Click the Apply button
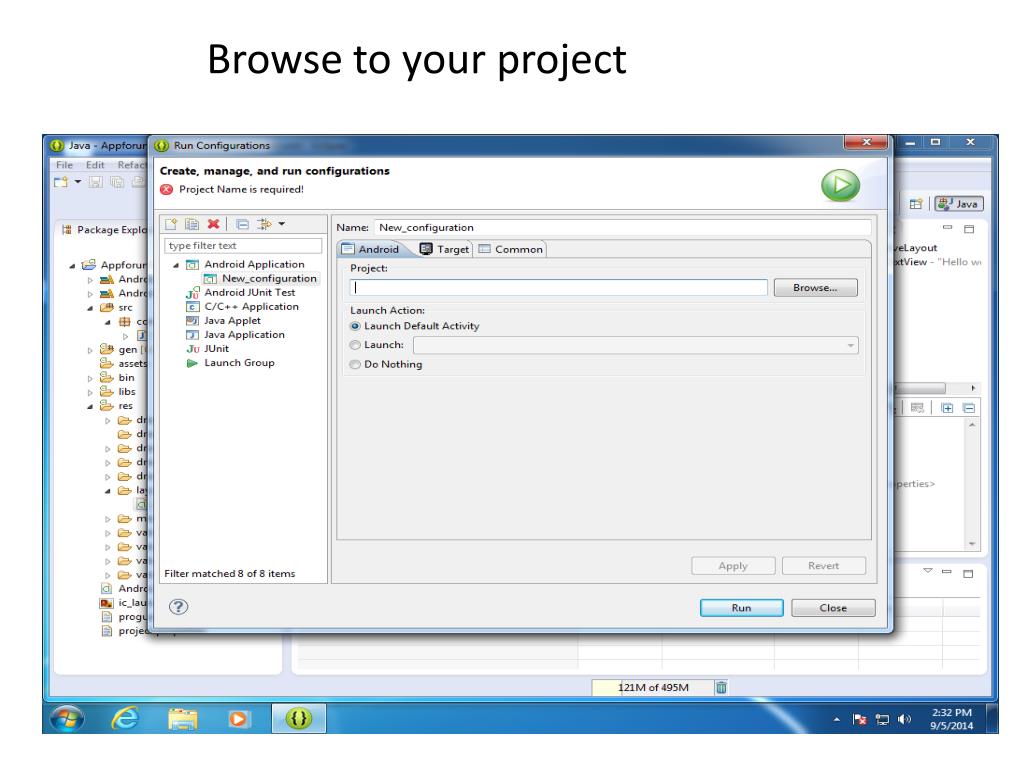1024x768 pixels. coord(733,566)
